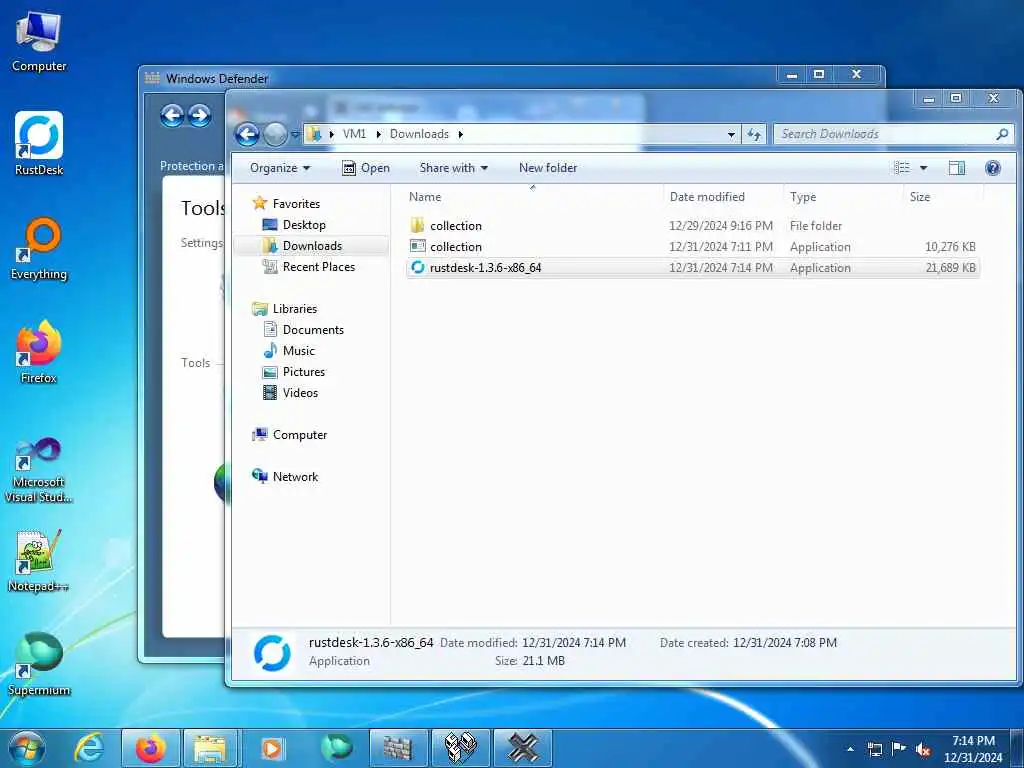Click the Explorer back arrow button

click(x=248, y=135)
